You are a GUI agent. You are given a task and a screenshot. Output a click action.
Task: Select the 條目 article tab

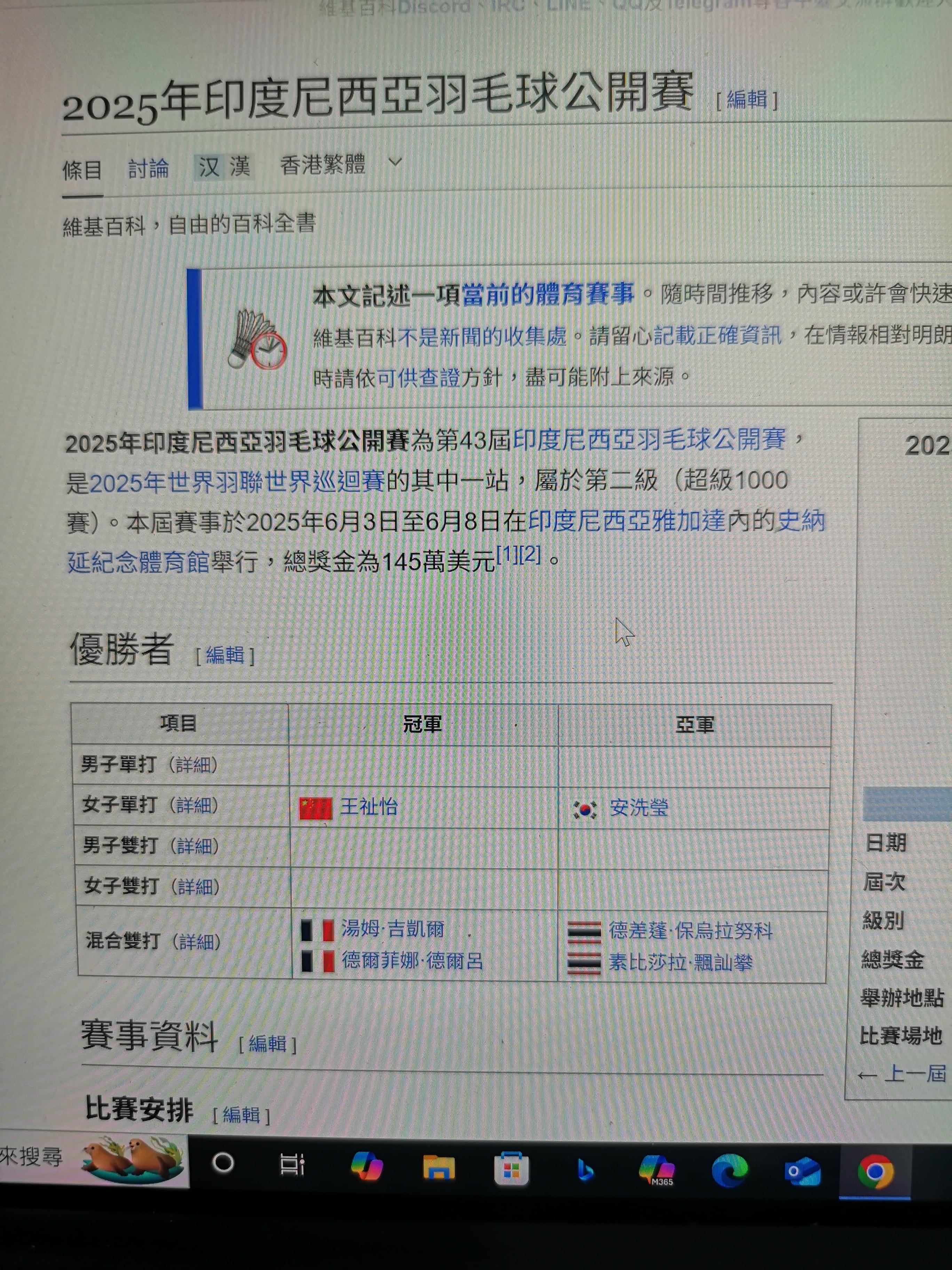tap(82, 171)
